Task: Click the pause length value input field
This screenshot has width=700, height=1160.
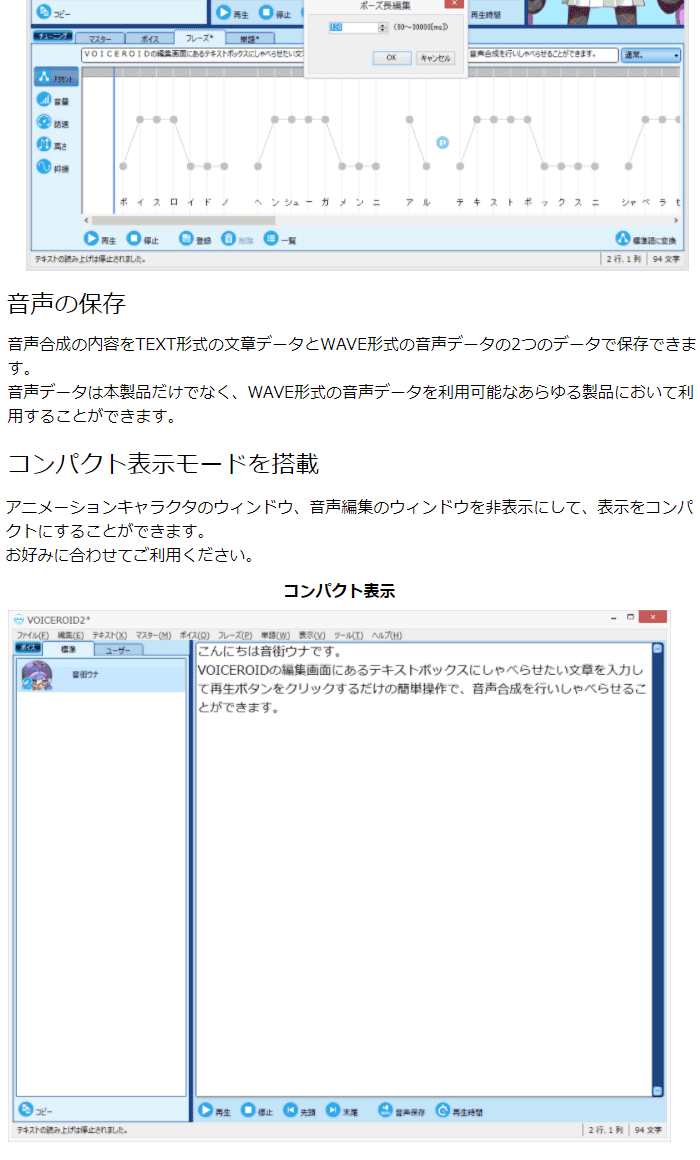Action: click(x=353, y=27)
